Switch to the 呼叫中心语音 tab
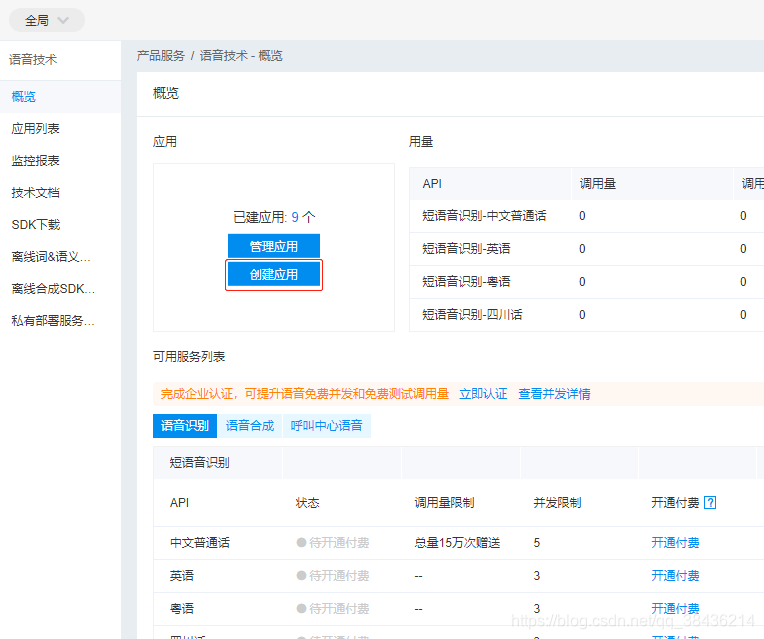This screenshot has width=764, height=639. pyautogui.click(x=326, y=426)
